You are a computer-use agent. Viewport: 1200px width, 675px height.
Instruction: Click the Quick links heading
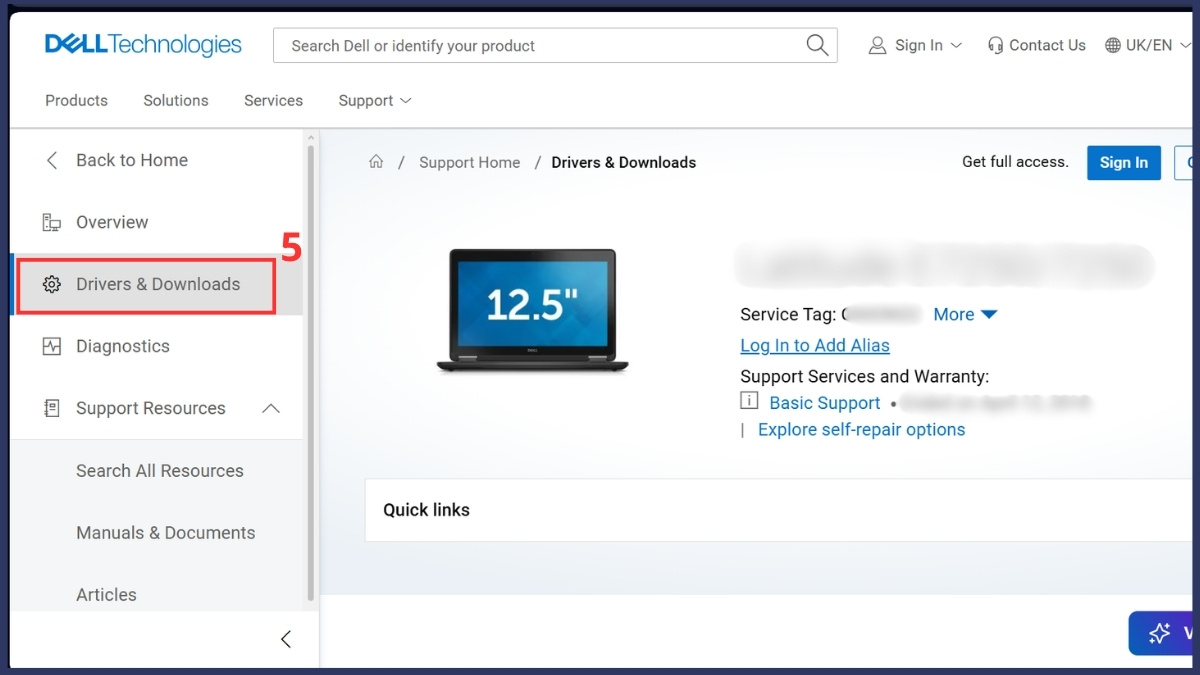click(x=426, y=510)
